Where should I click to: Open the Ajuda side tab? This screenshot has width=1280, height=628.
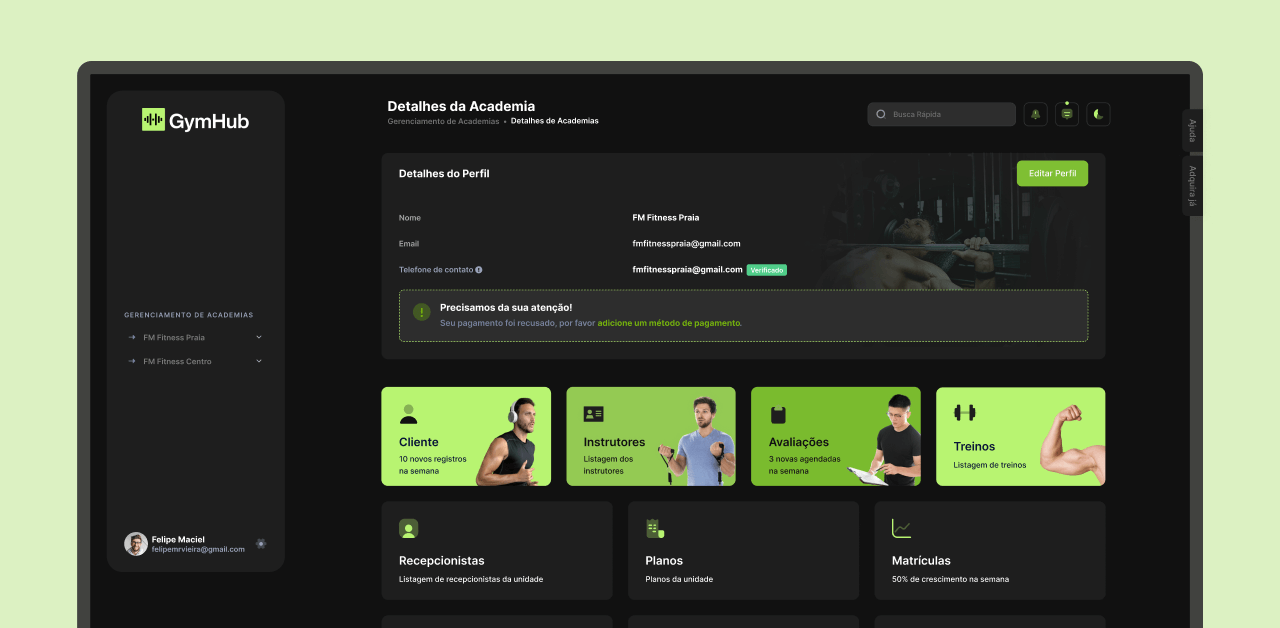click(1192, 130)
